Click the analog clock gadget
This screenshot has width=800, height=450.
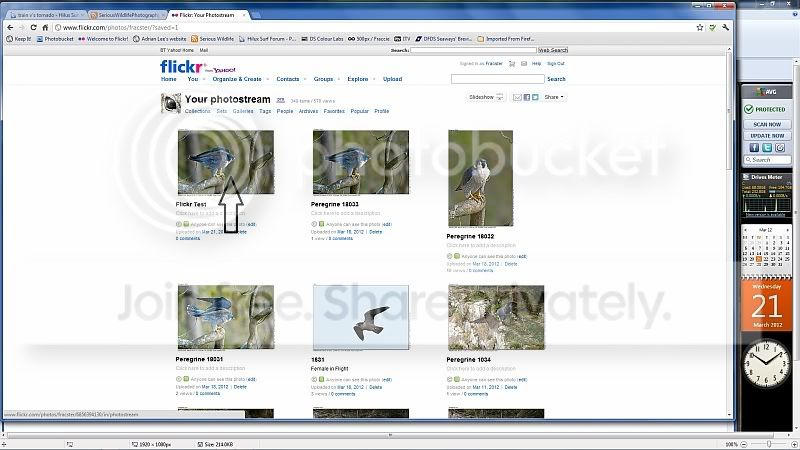pyautogui.click(x=766, y=363)
